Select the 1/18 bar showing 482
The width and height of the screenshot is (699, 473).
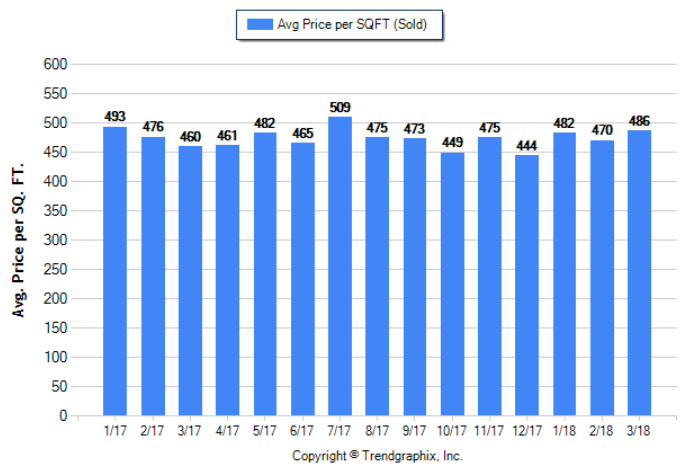pyautogui.click(x=564, y=273)
